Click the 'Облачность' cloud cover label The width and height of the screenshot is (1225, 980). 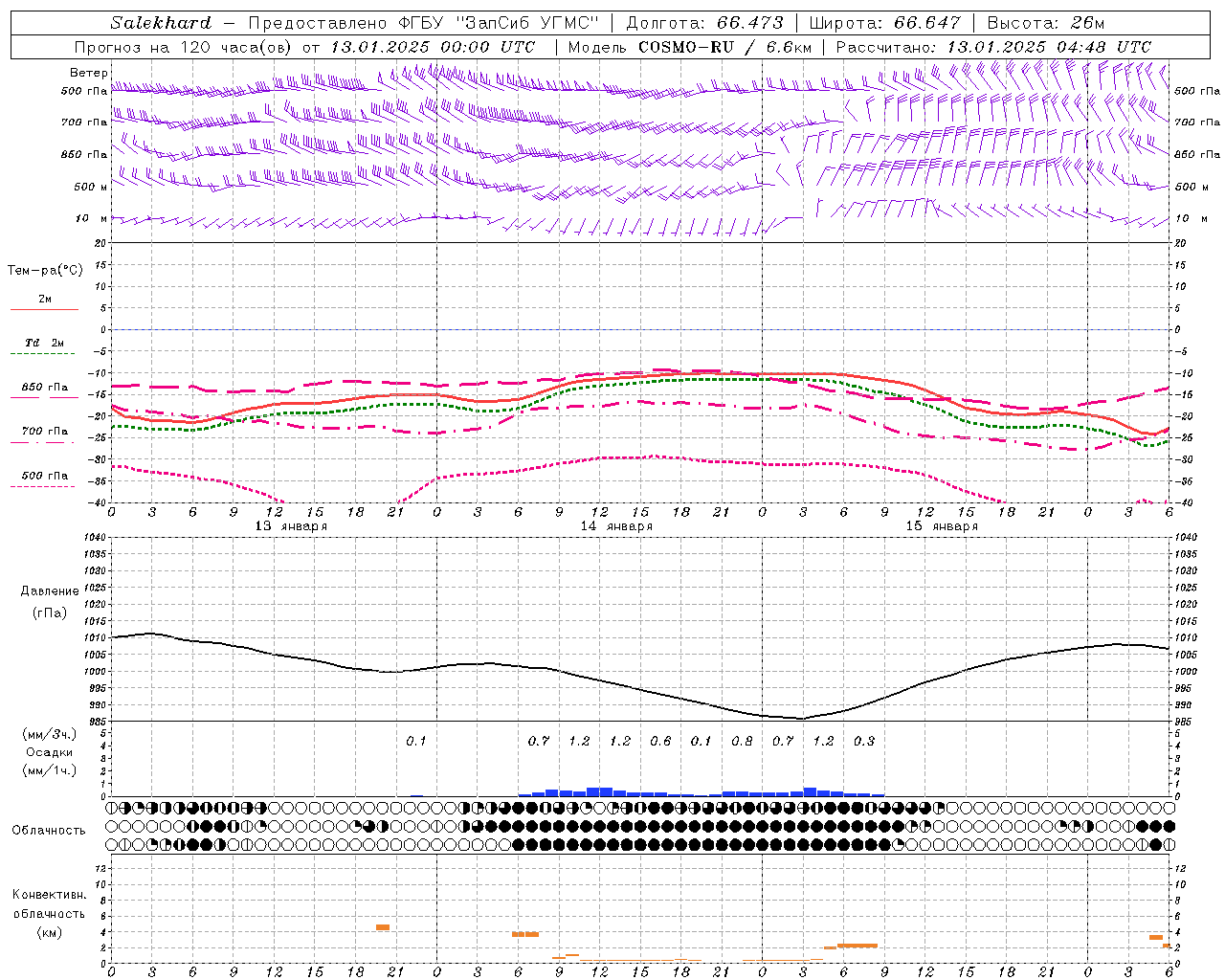coord(49,831)
